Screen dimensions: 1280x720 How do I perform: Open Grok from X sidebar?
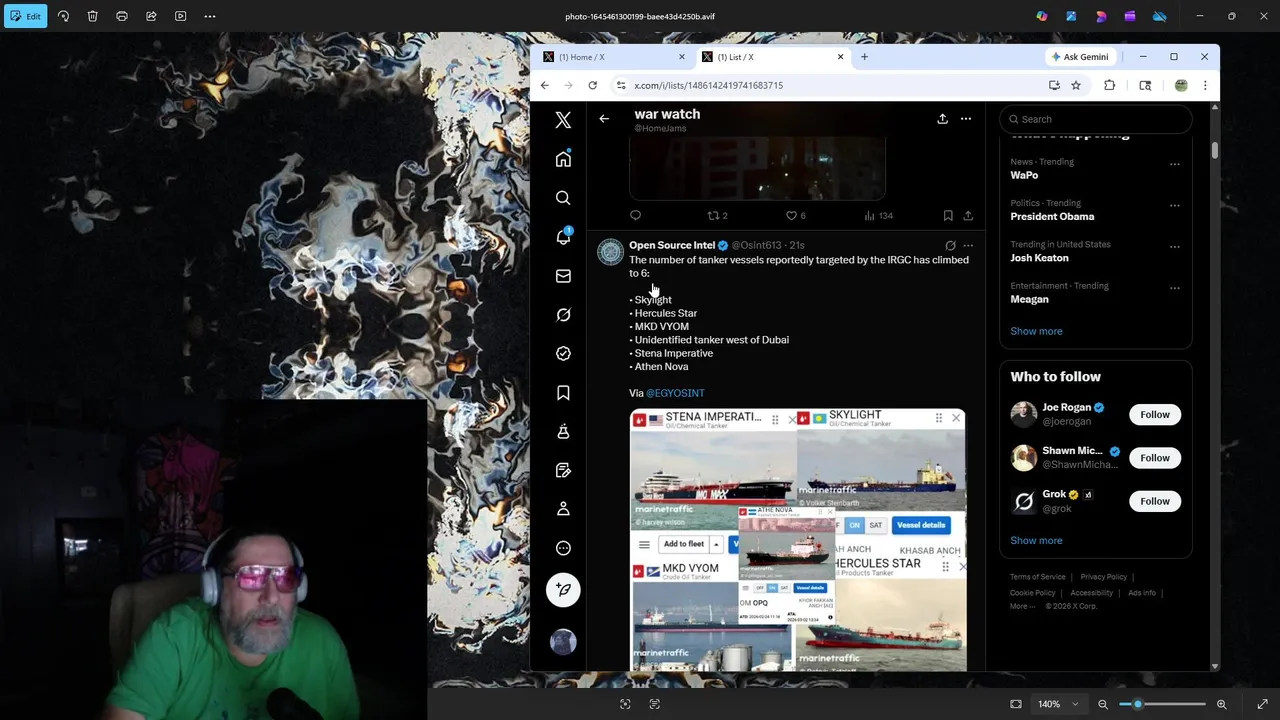(563, 315)
